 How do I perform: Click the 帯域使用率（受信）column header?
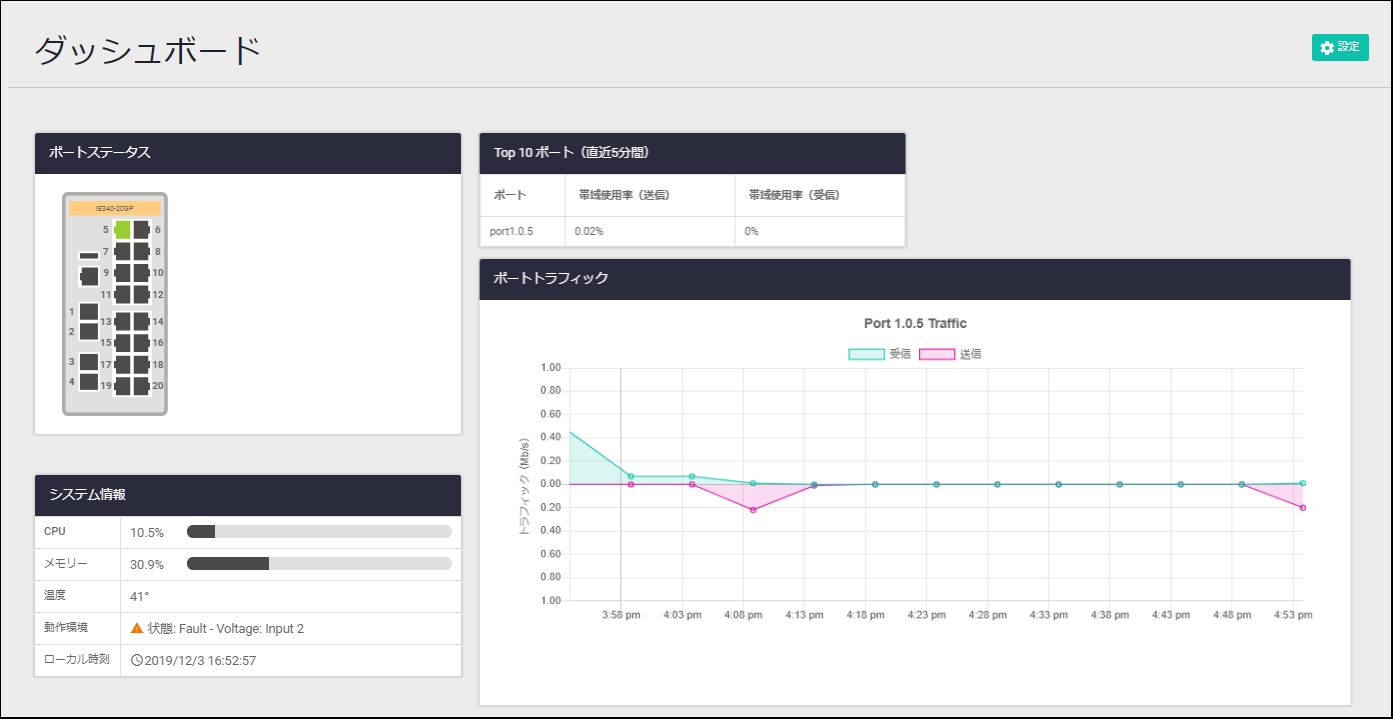[x=794, y=195]
